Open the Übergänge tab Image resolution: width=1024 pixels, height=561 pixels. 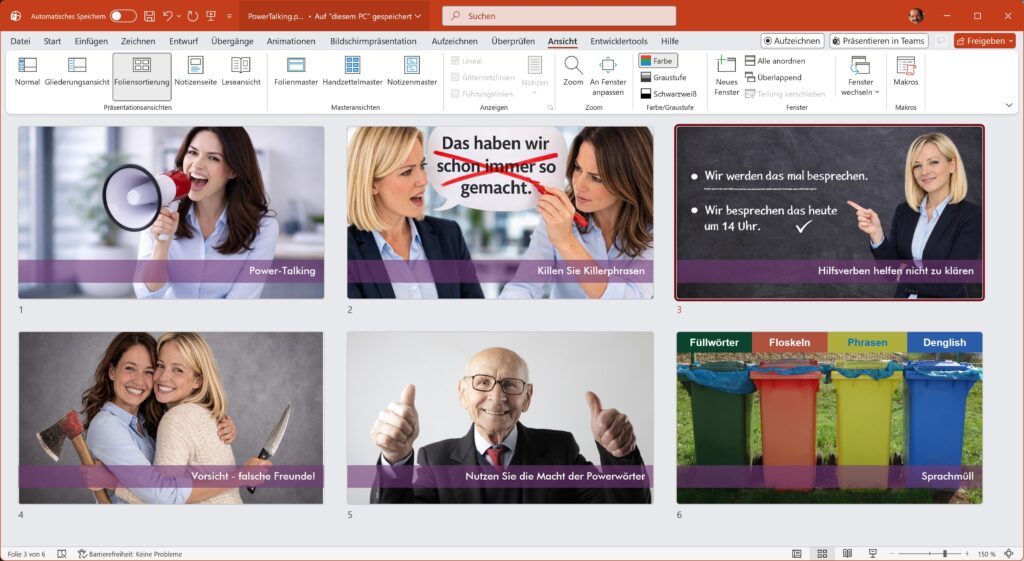[x=232, y=41]
